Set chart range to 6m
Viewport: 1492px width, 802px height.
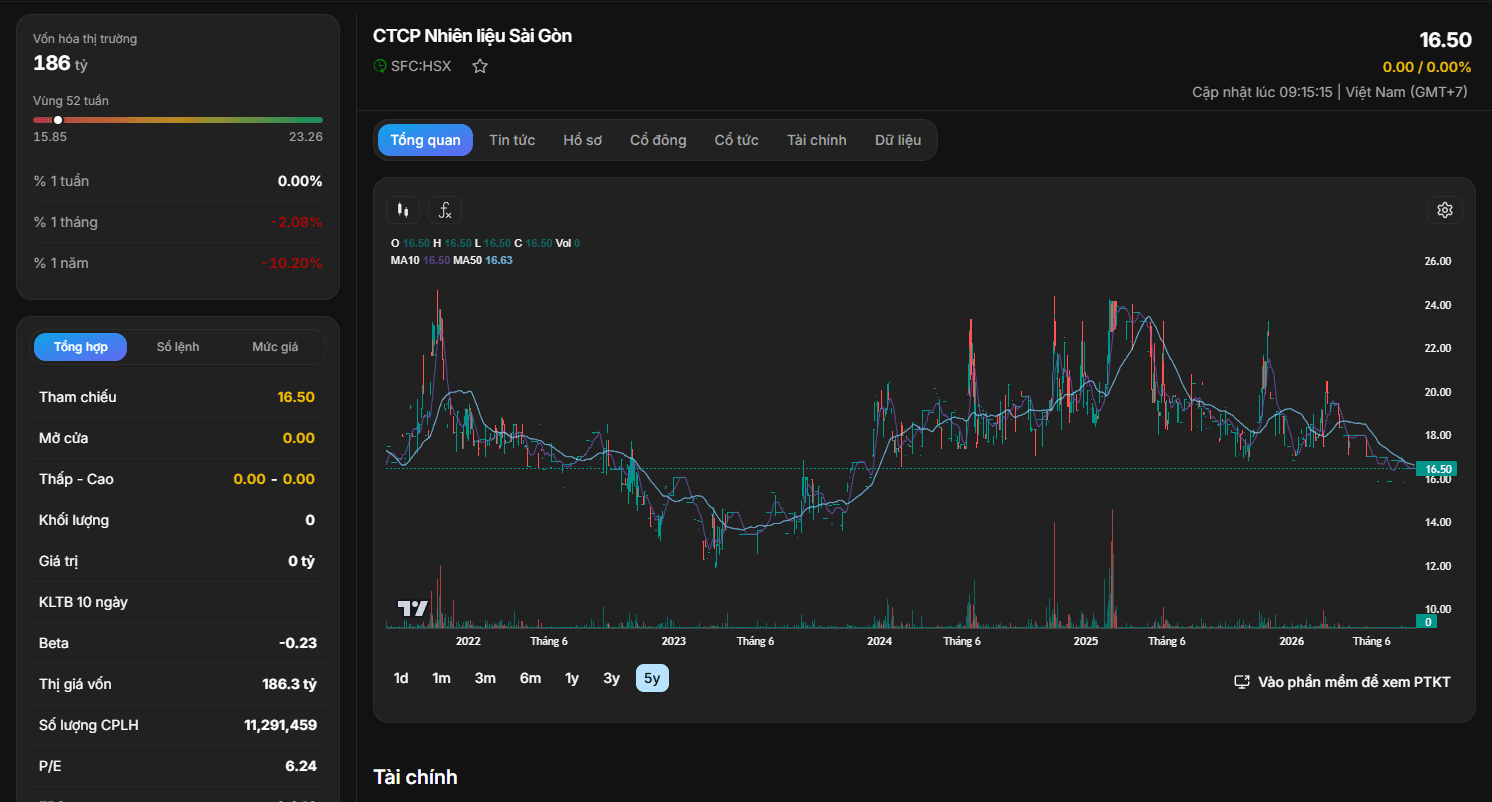pyautogui.click(x=530, y=678)
